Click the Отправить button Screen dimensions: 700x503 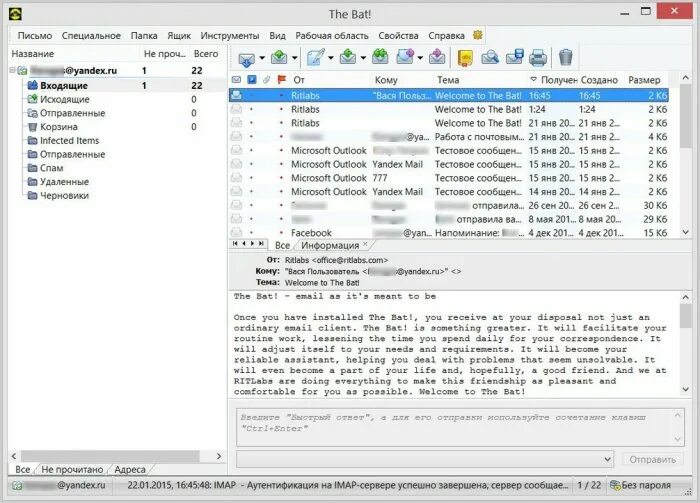pyautogui.click(x=652, y=459)
